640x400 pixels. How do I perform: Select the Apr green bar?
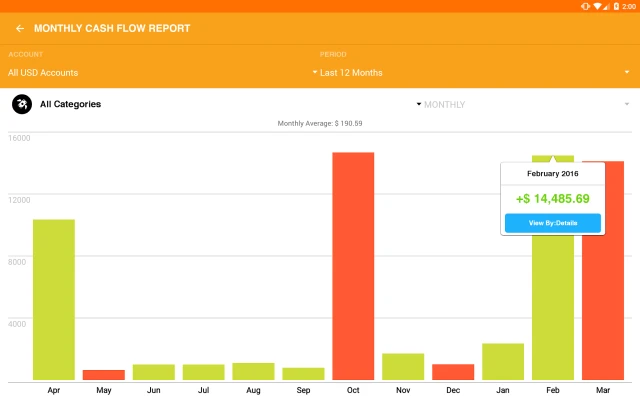(54, 300)
